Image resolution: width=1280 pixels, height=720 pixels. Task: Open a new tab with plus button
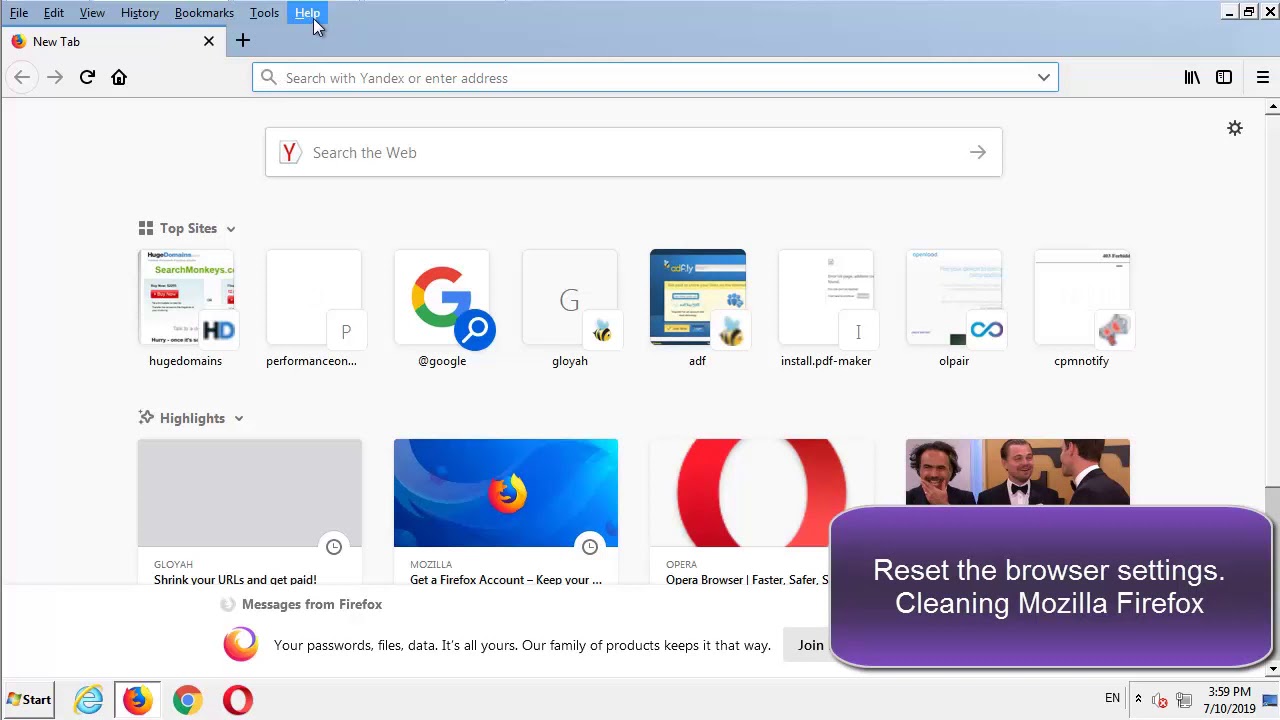point(243,41)
